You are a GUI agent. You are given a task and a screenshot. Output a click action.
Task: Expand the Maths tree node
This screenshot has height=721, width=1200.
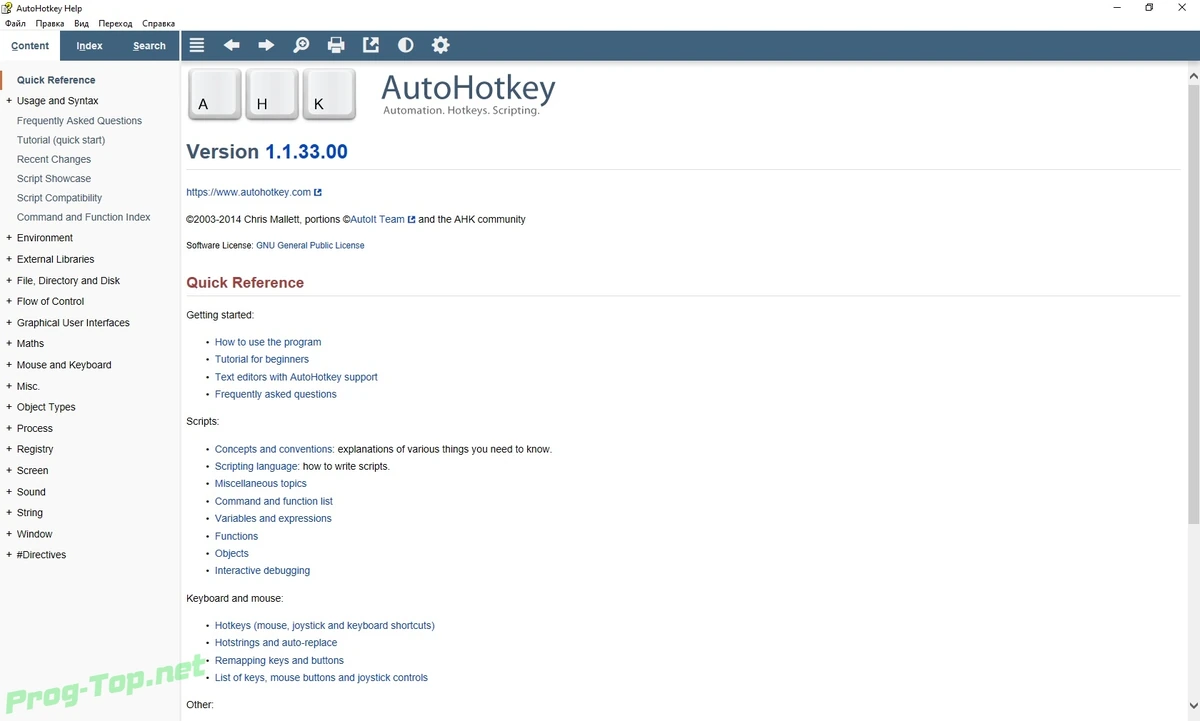click(9, 343)
